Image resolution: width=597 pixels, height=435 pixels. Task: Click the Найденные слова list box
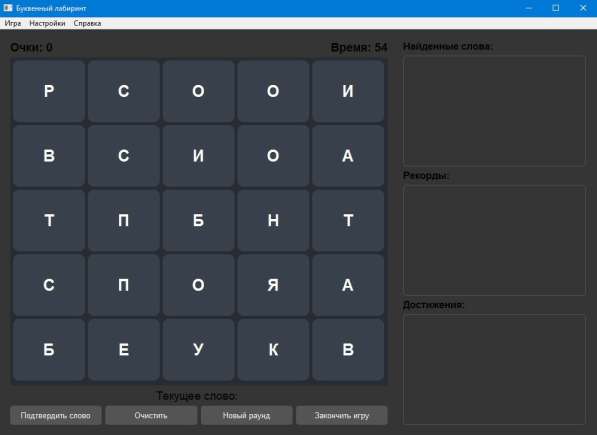coord(494,111)
